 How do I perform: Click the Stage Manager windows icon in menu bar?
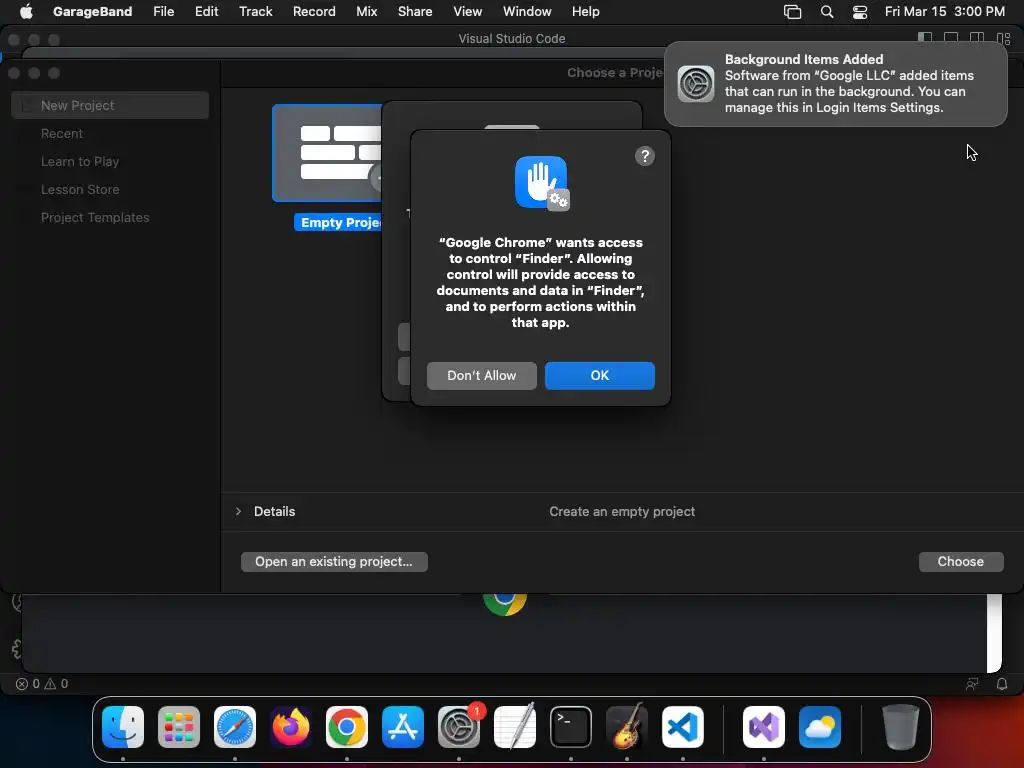pyautogui.click(x=792, y=12)
